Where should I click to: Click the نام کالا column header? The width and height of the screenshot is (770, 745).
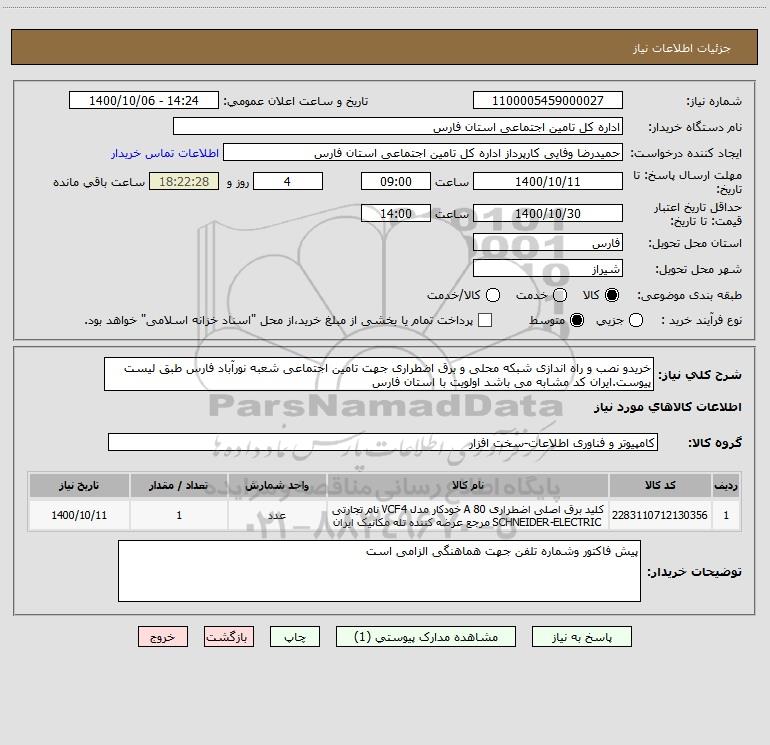(468, 486)
